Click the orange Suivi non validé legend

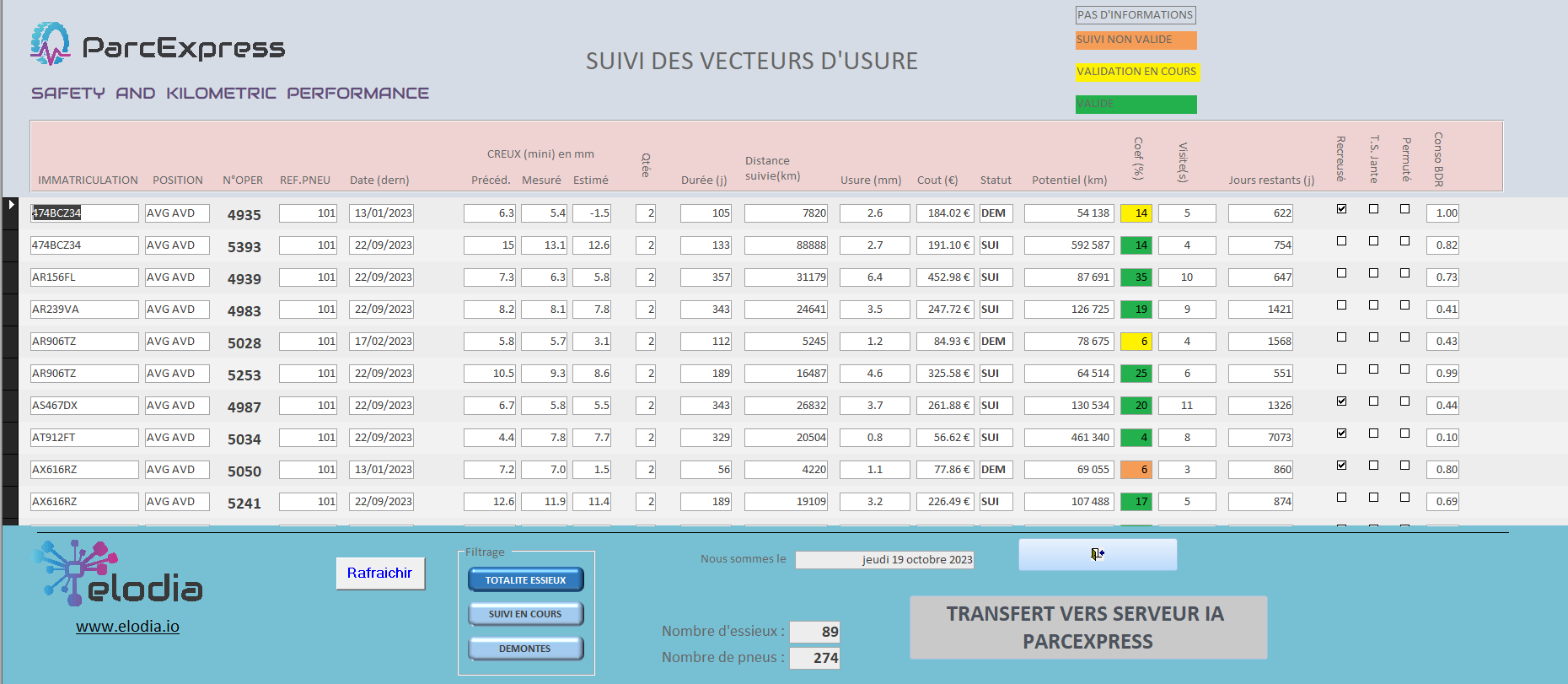coord(1136,40)
